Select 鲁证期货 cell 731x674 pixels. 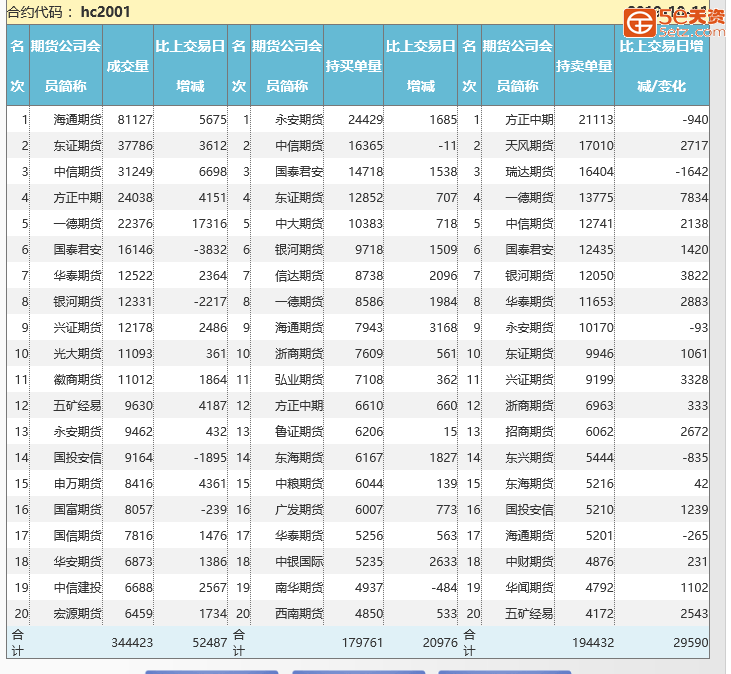299,432
